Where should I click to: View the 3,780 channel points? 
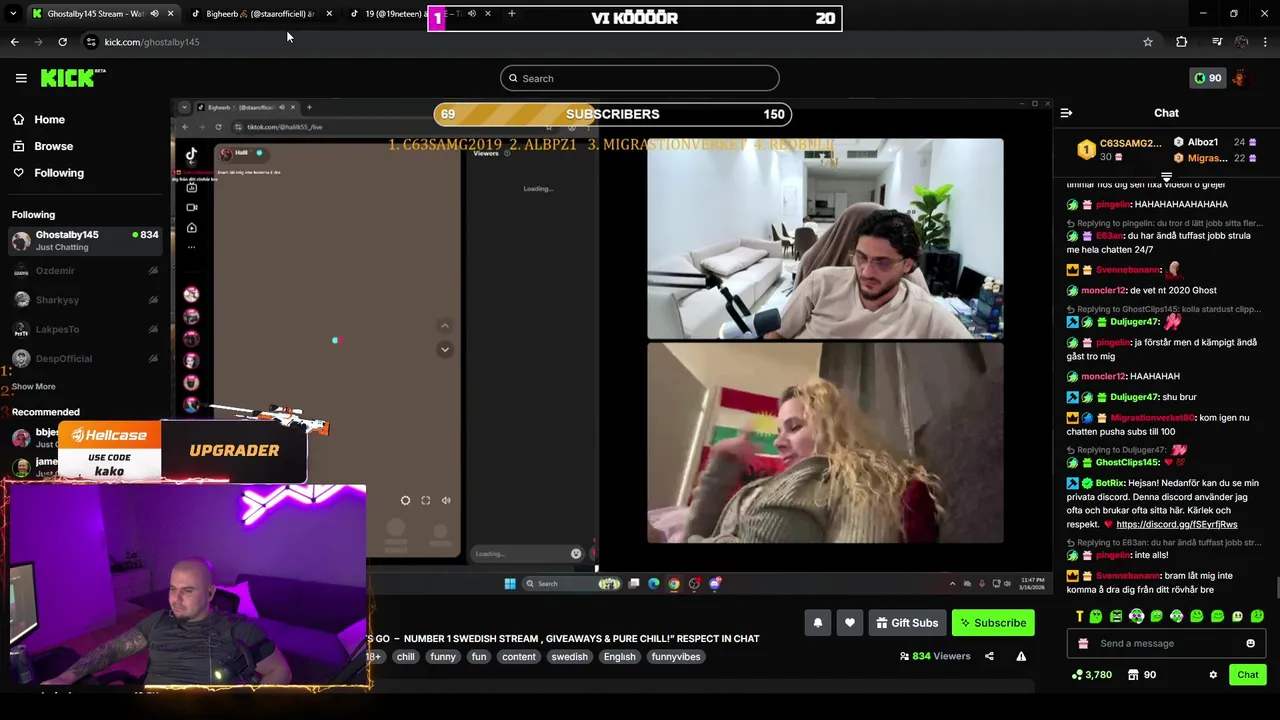(1091, 675)
